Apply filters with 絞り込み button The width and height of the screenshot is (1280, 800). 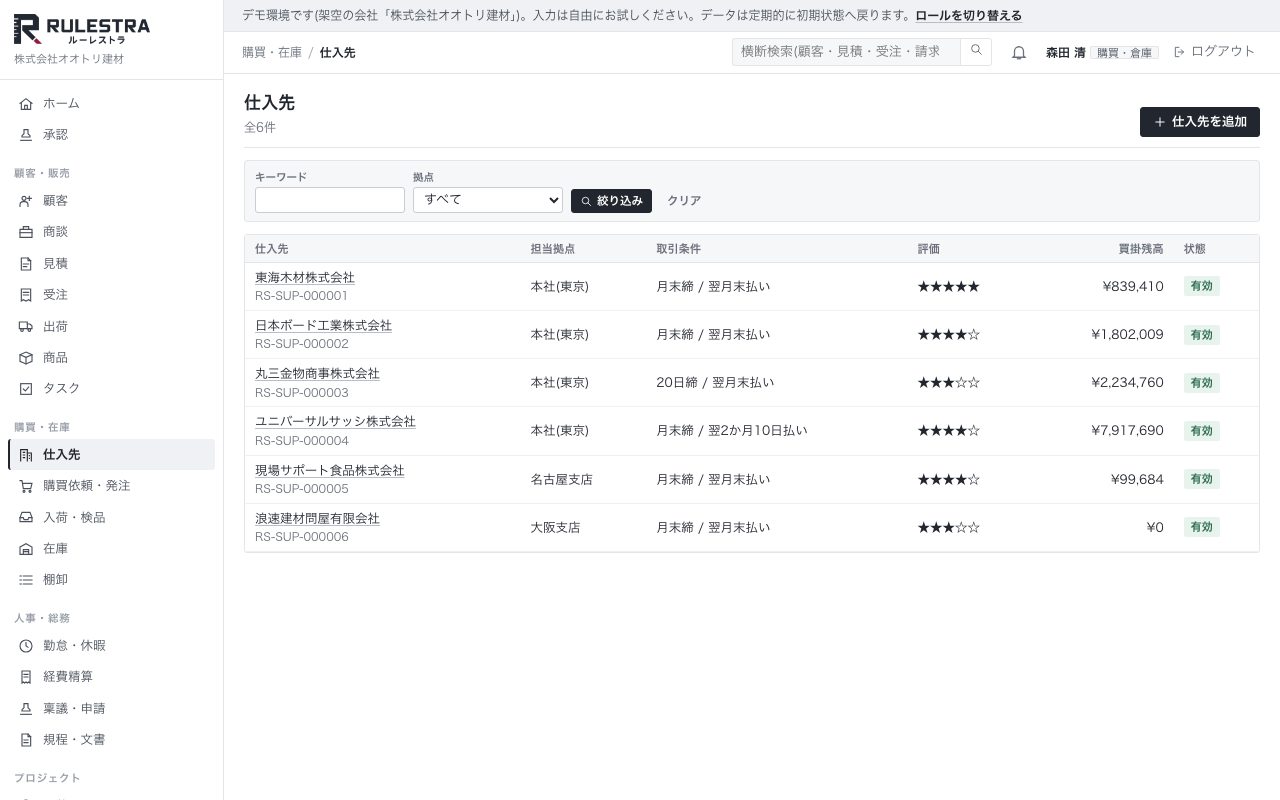tap(611, 201)
